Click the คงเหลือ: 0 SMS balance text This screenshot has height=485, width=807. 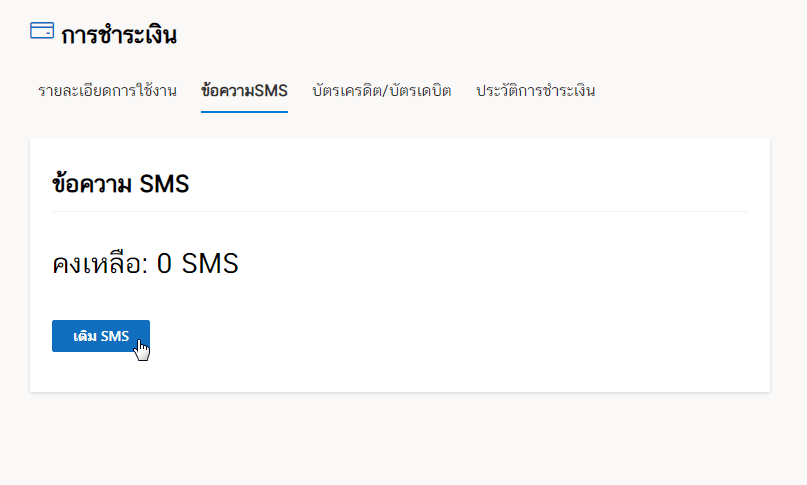145,264
